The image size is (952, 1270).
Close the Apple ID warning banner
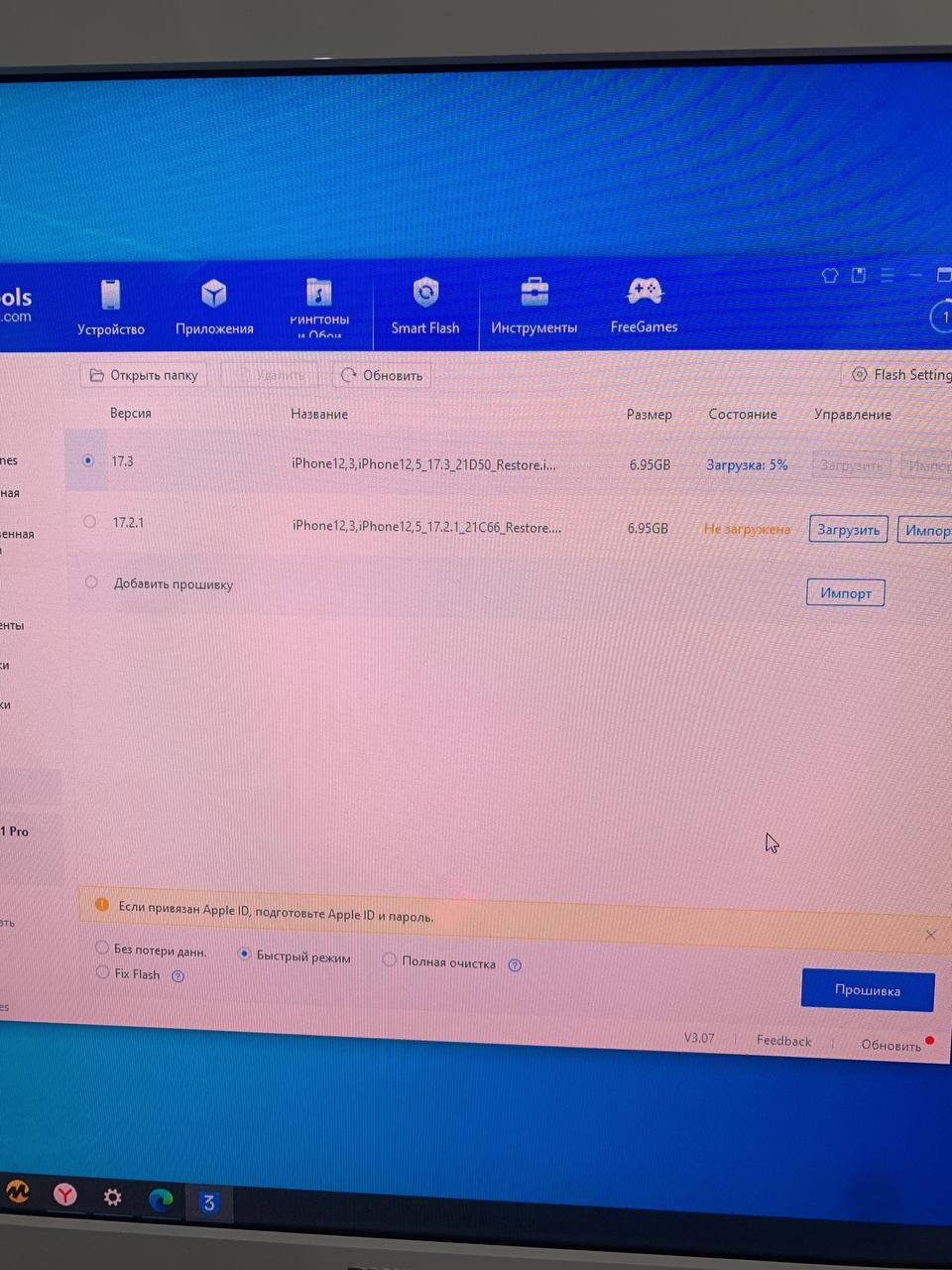click(930, 935)
